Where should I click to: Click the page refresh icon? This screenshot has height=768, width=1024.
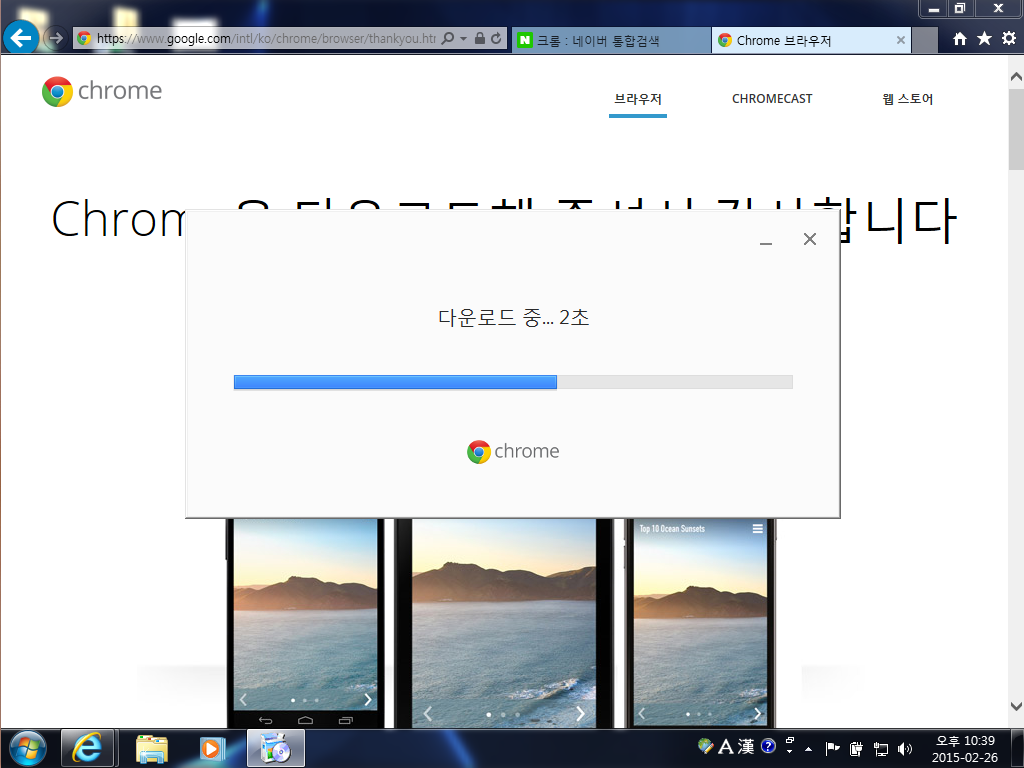pyautogui.click(x=496, y=38)
